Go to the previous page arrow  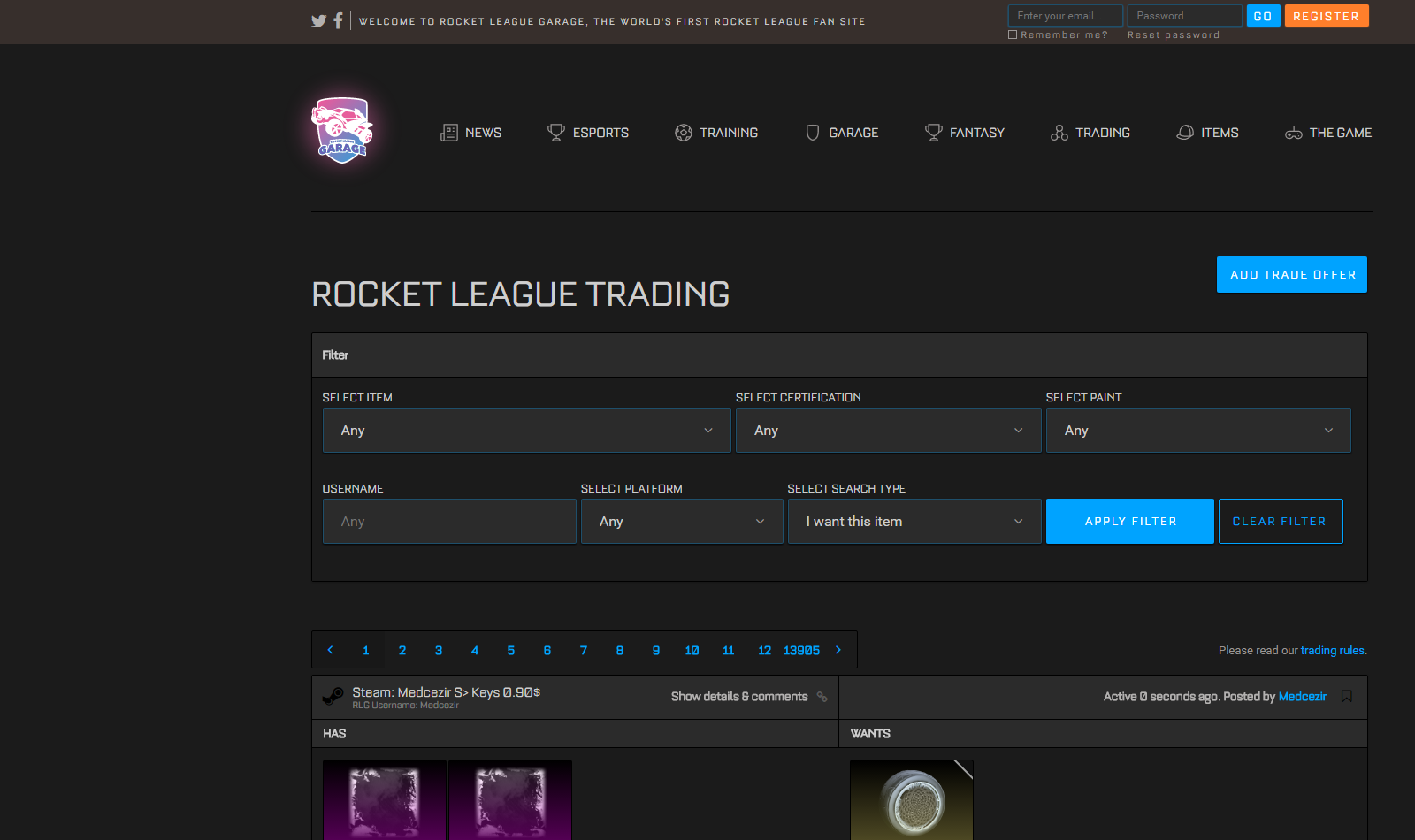[330, 650]
